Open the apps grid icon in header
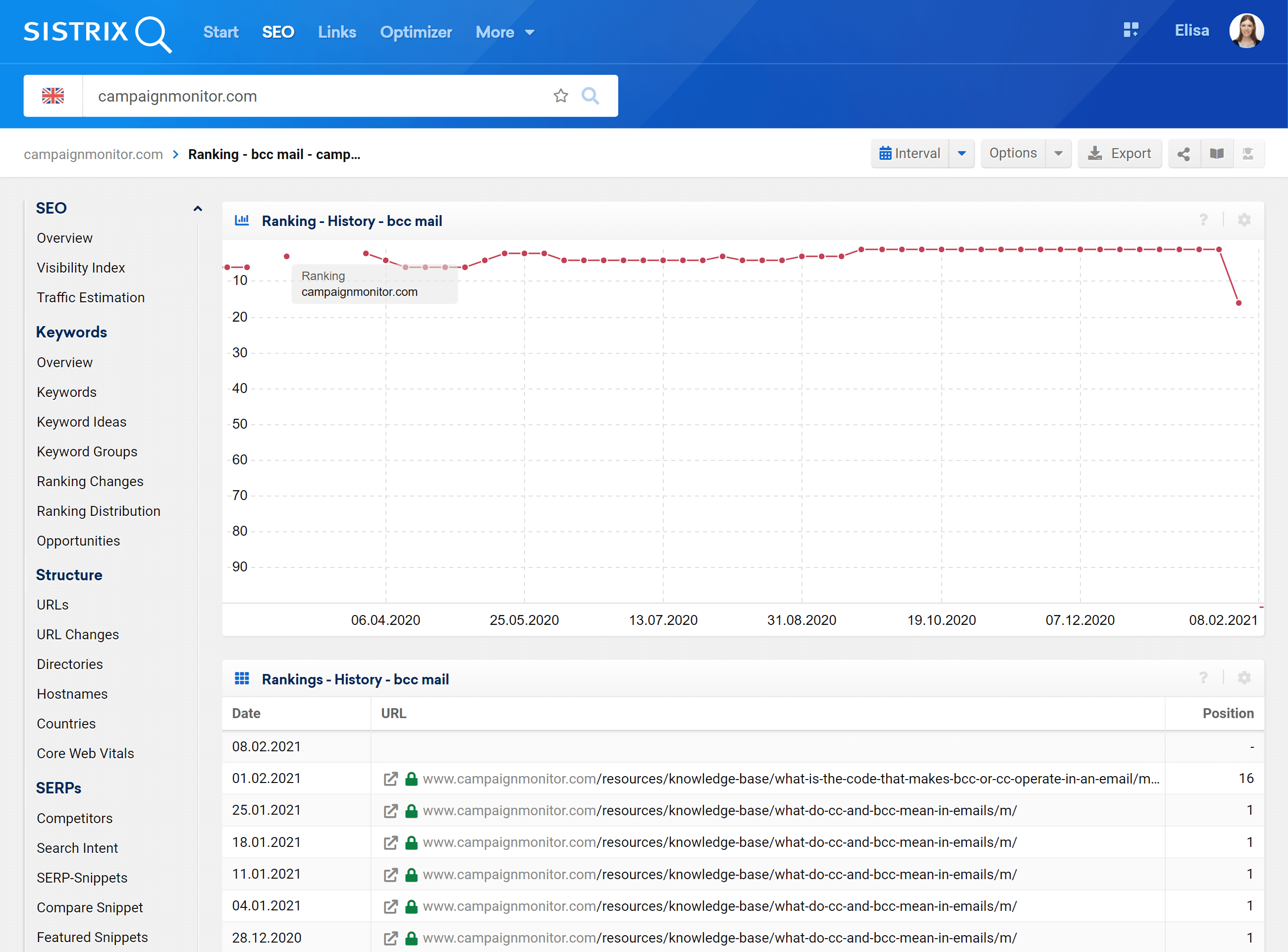 coord(1131,30)
